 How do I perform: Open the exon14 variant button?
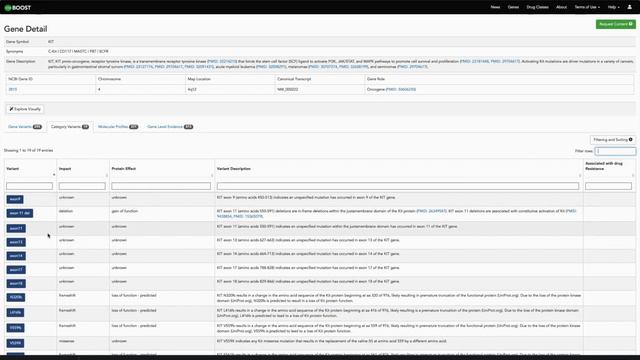click(x=16, y=256)
